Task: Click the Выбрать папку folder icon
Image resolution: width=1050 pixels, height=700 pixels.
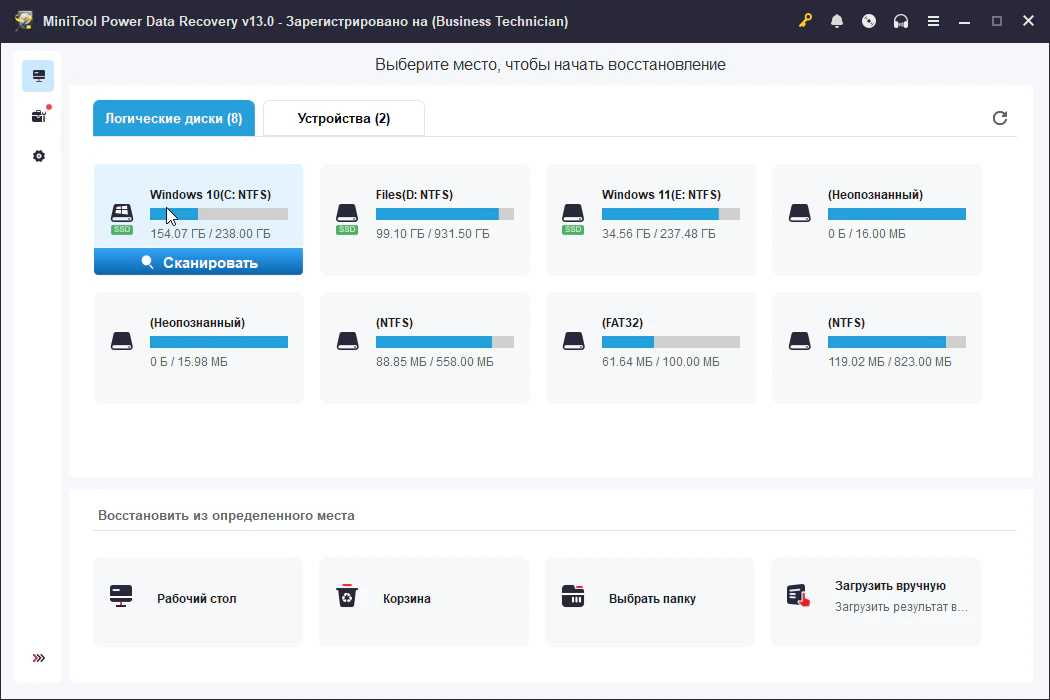Action: [573, 596]
